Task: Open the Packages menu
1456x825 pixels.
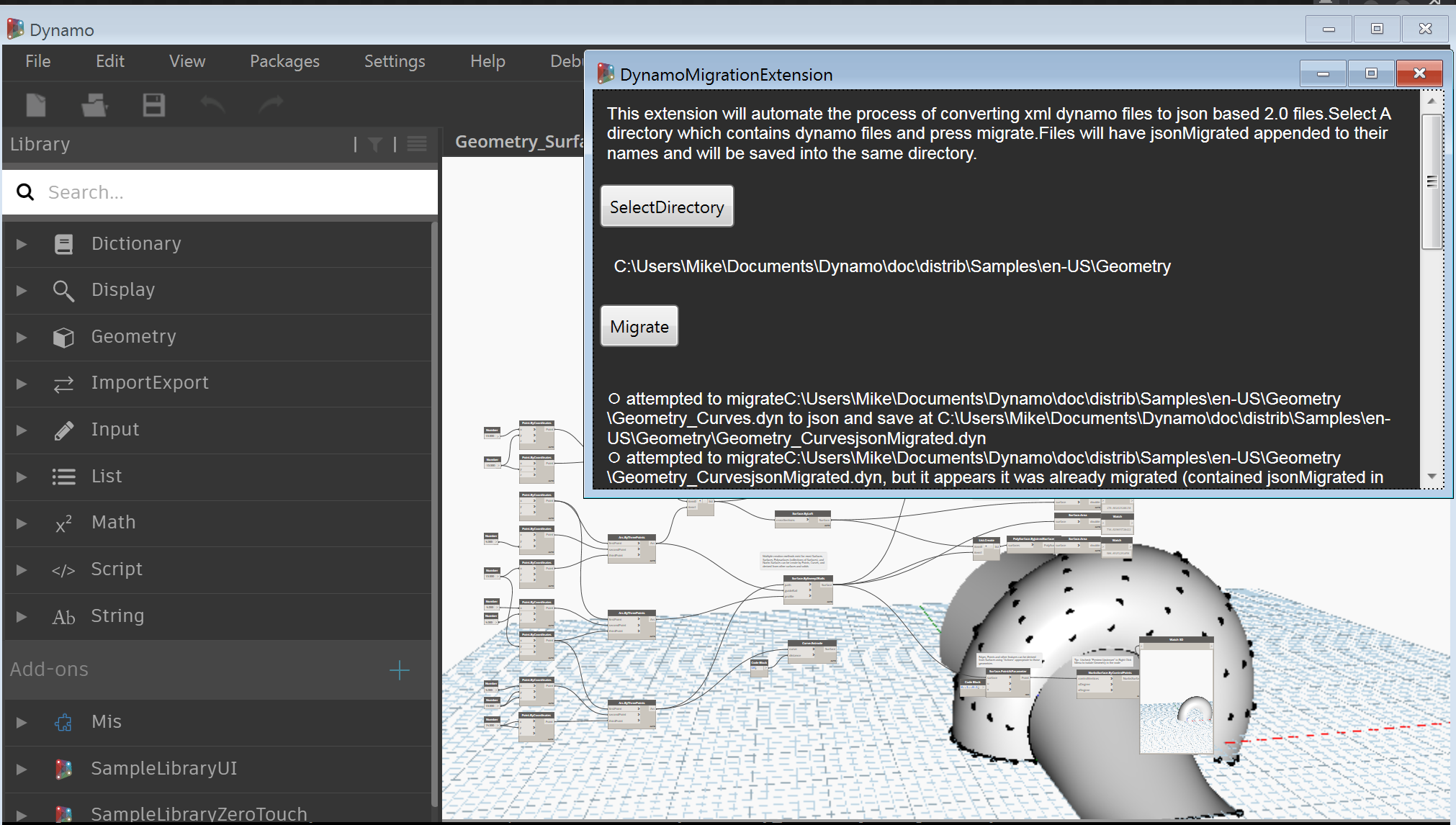Action: pos(284,61)
